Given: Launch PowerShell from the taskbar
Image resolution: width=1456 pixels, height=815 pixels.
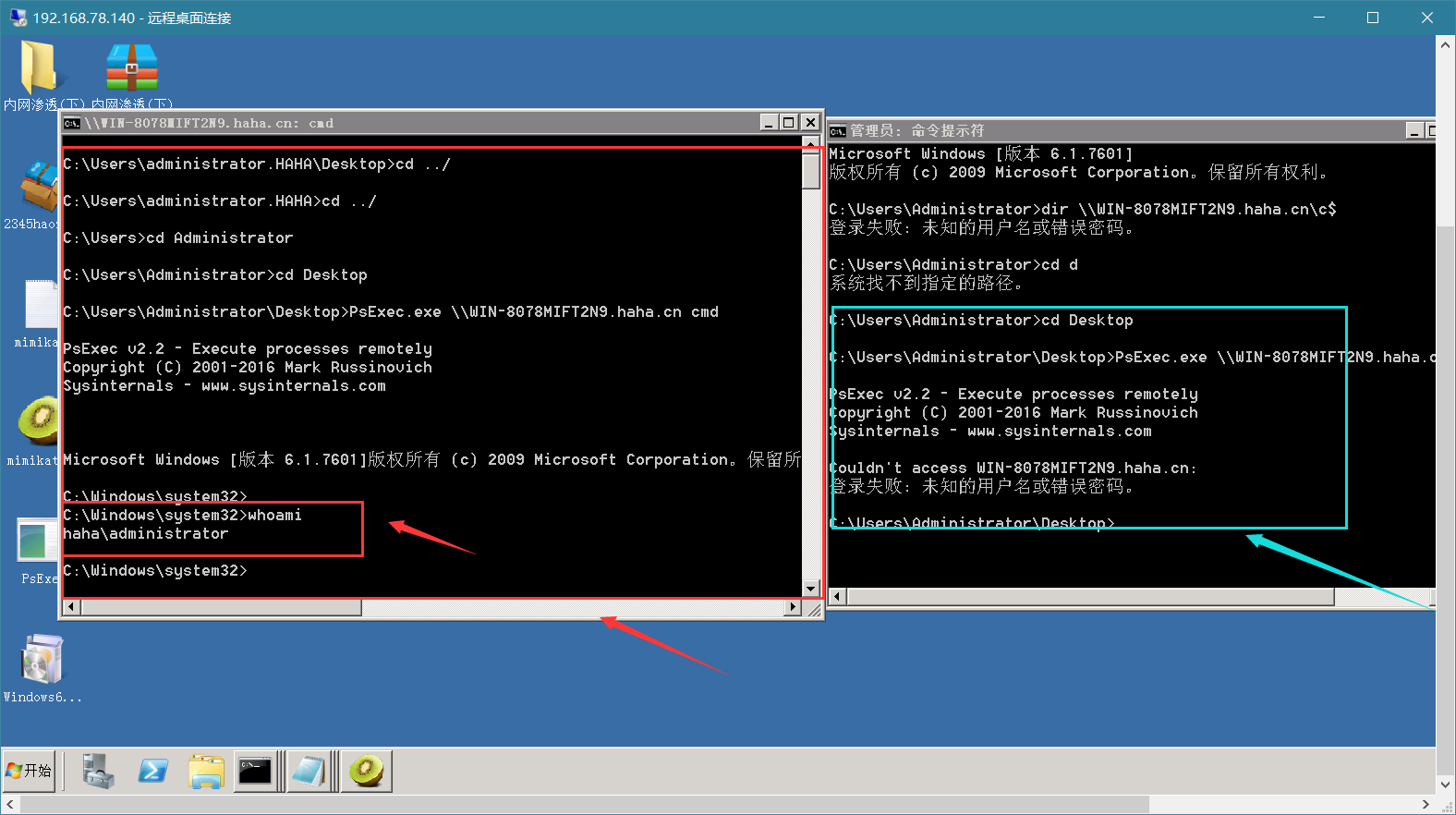Looking at the screenshot, I should (x=152, y=771).
